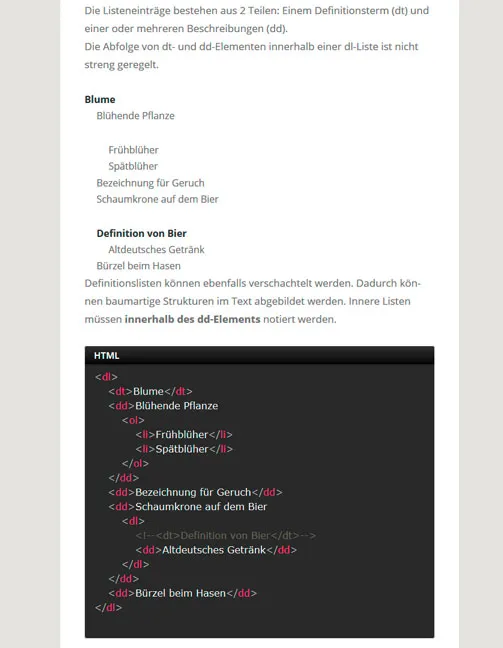This screenshot has width=503, height=648.
Task: Click the opening dl tag on the first code line
Action: tap(106, 377)
